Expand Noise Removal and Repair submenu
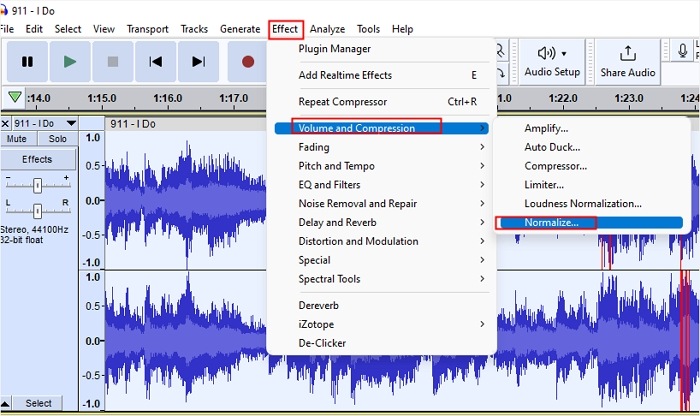Image resolution: width=700 pixels, height=416 pixels. click(382, 204)
